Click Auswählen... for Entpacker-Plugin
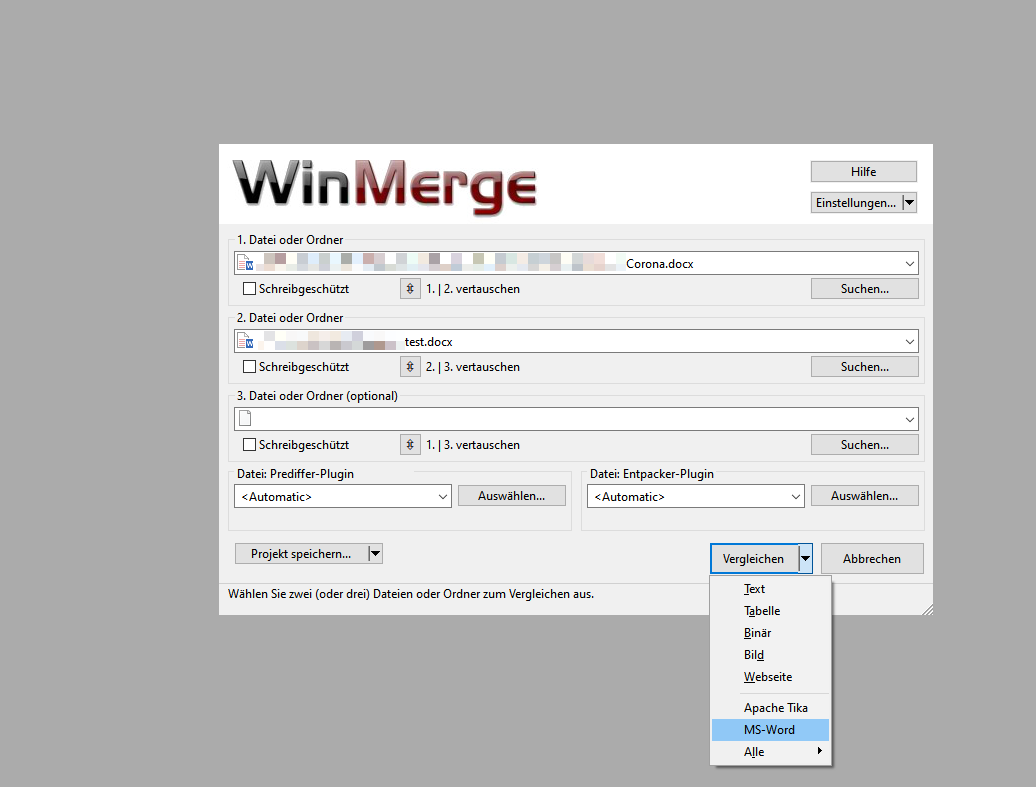This screenshot has width=1036, height=787. click(864, 496)
